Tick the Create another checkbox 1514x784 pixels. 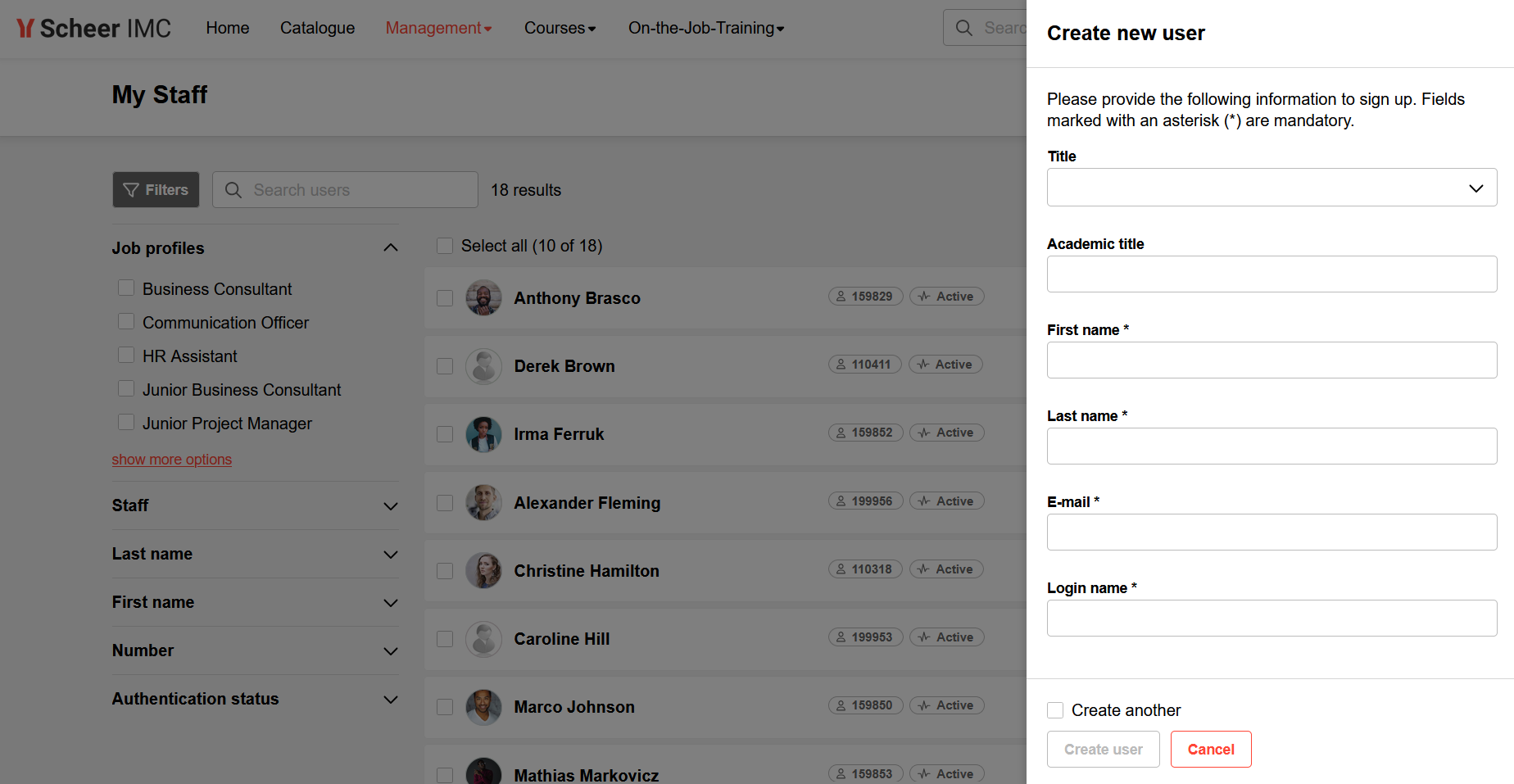click(x=1055, y=710)
